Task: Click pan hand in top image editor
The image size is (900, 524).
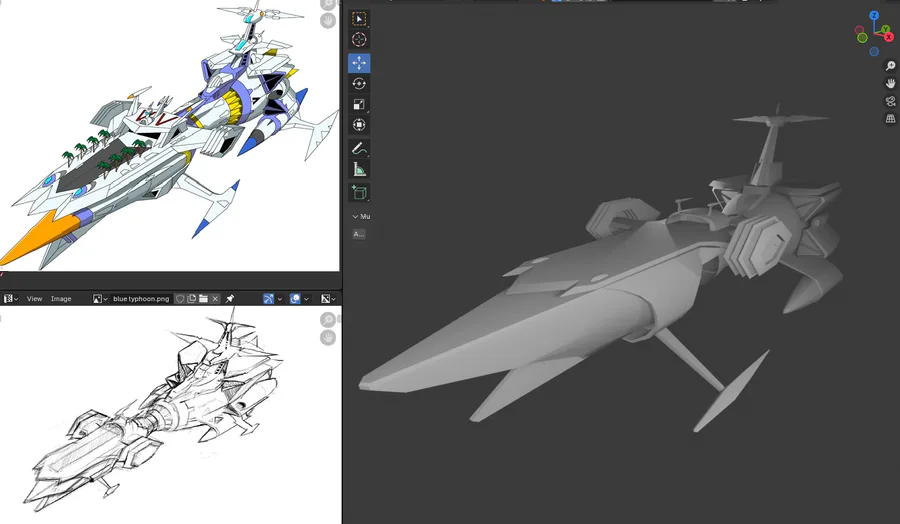Action: [x=328, y=21]
